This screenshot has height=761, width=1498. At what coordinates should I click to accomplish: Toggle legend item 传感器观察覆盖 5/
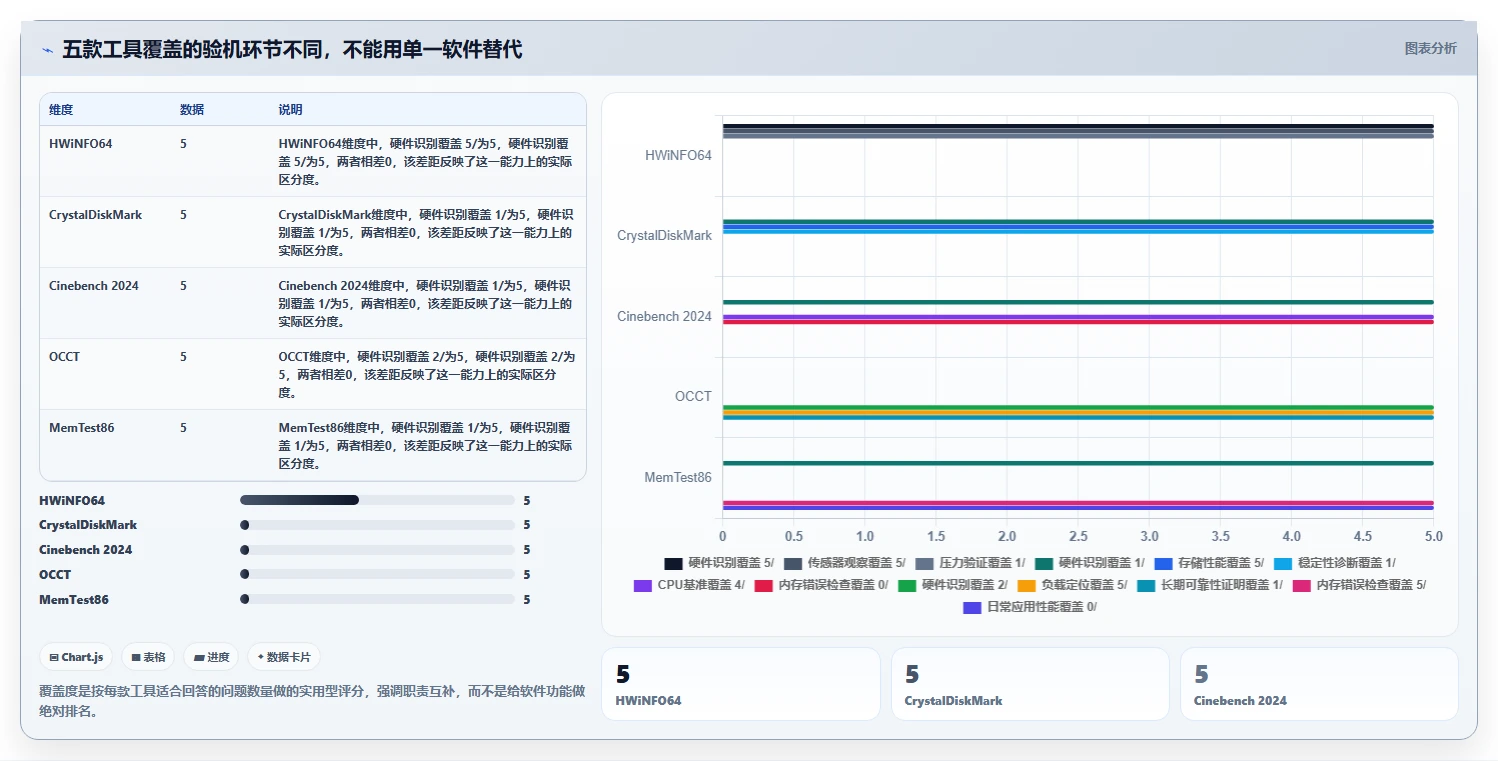845,563
